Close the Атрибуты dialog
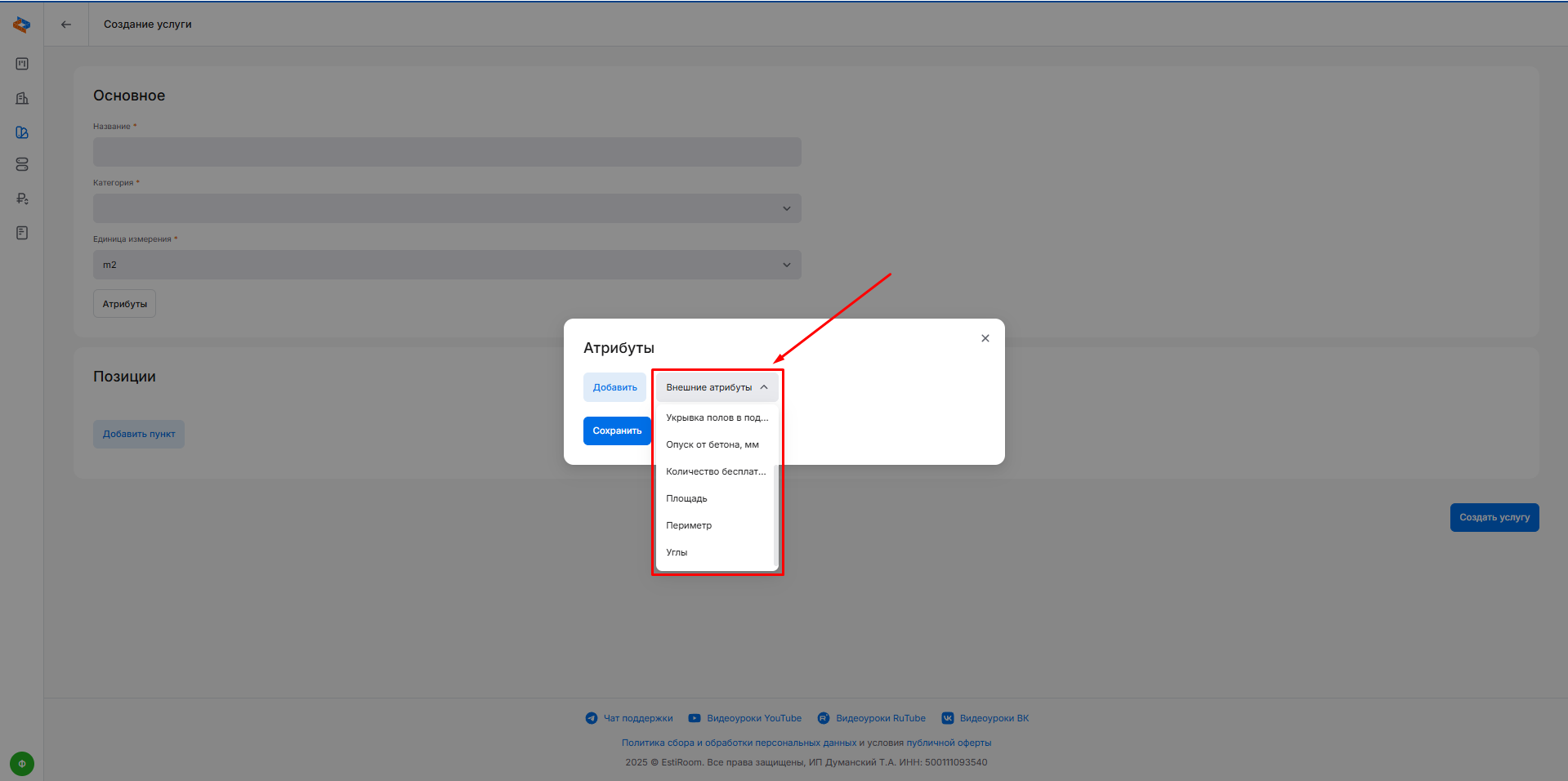Screen dimensions: 1568x781 tap(985, 338)
